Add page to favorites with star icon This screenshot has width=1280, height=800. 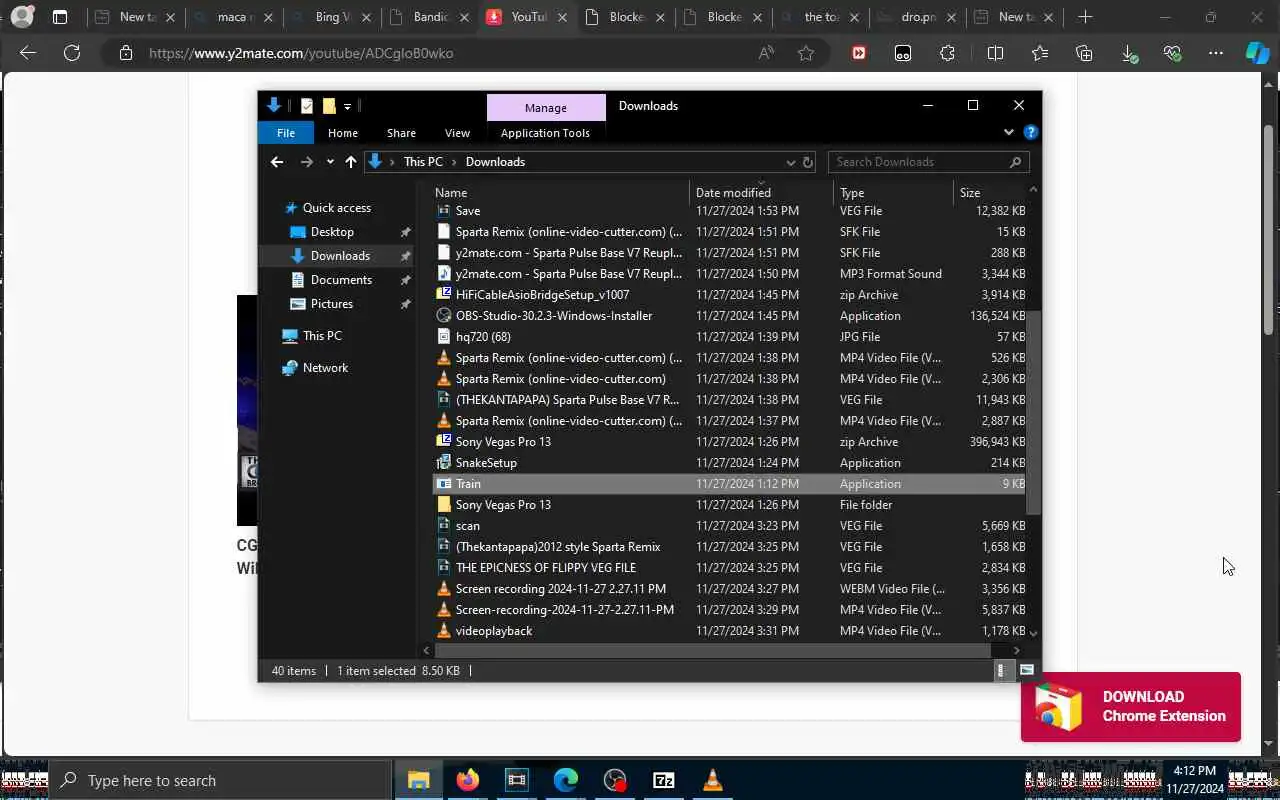click(806, 53)
